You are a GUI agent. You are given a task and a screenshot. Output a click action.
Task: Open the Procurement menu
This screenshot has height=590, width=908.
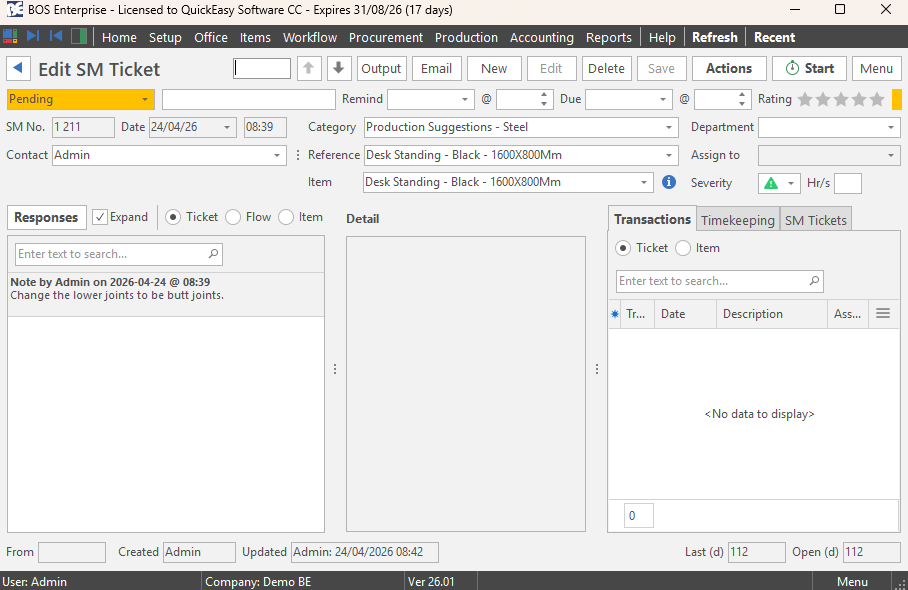click(386, 37)
